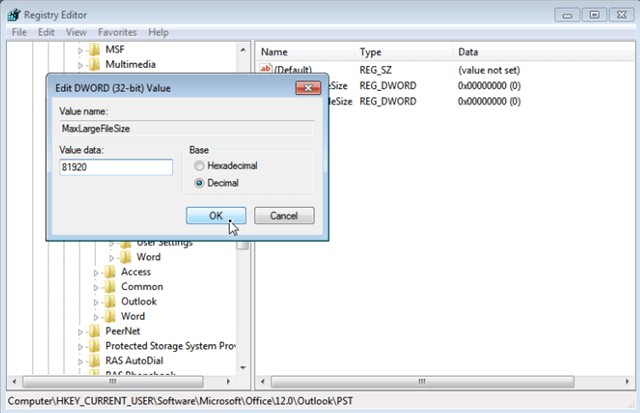The height and width of the screenshot is (413, 640).
Task: Click the folder icon next to Common
Action: (x=110, y=287)
